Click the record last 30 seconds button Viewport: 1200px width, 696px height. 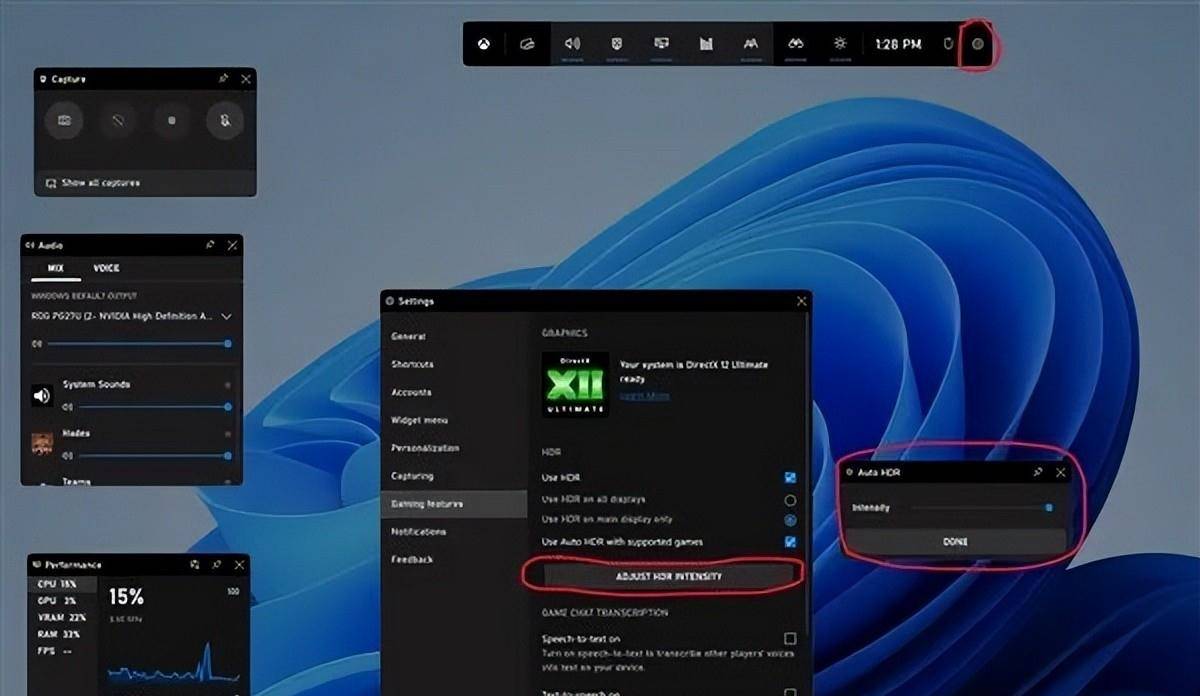(118, 120)
